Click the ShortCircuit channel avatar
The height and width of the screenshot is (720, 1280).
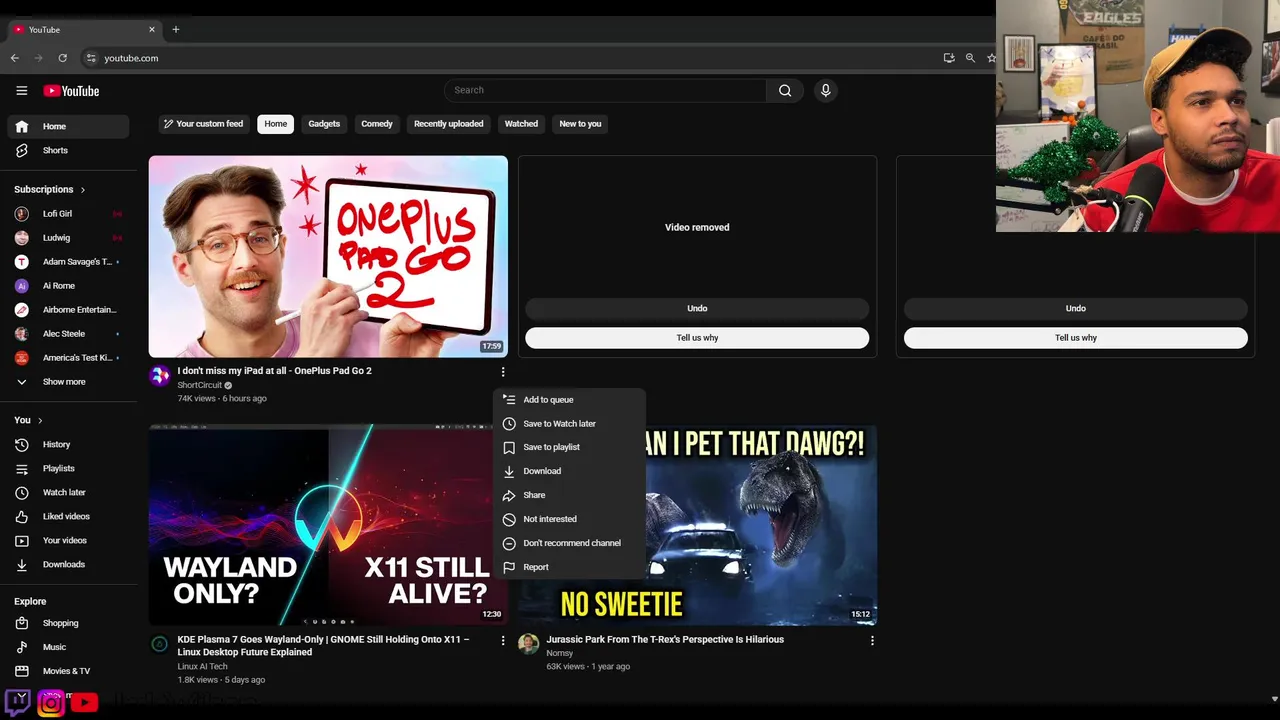(159, 376)
